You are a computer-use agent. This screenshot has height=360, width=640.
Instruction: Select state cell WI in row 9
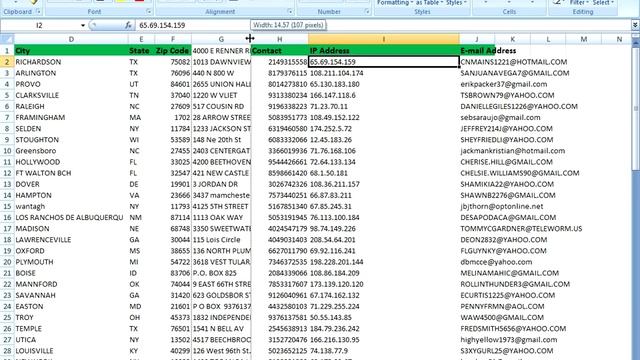[x=141, y=140]
